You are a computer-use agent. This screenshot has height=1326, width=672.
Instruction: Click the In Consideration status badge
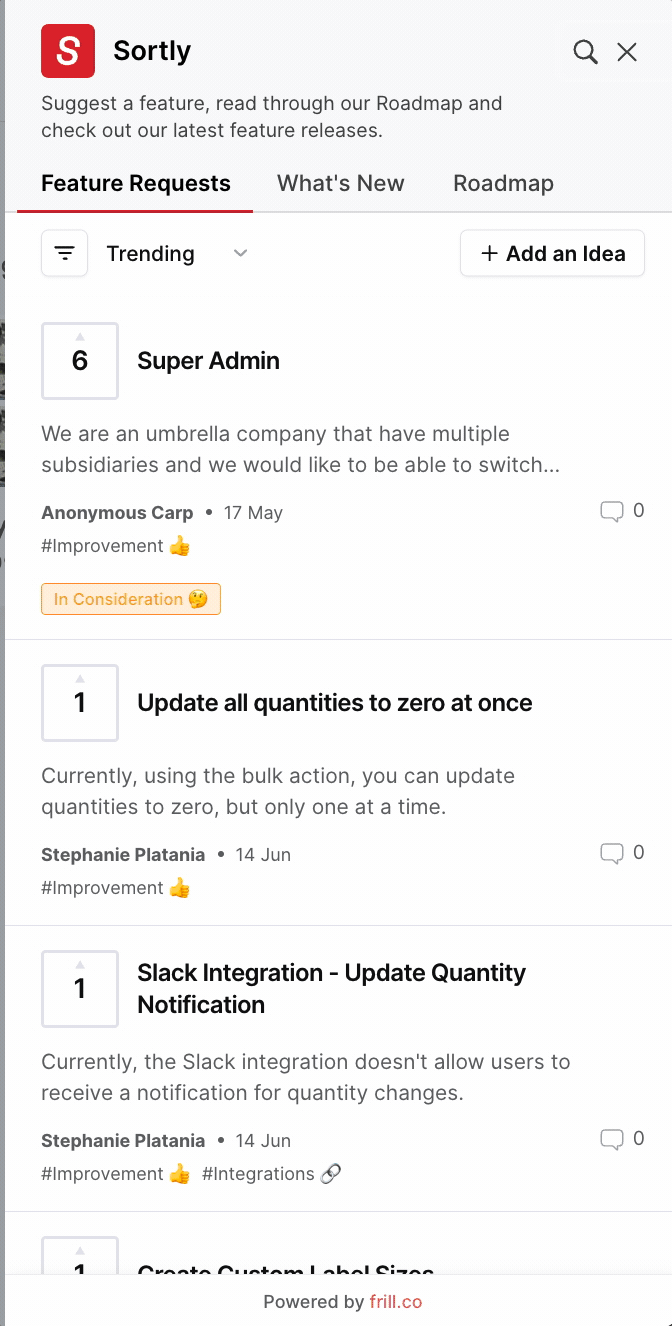[131, 599]
